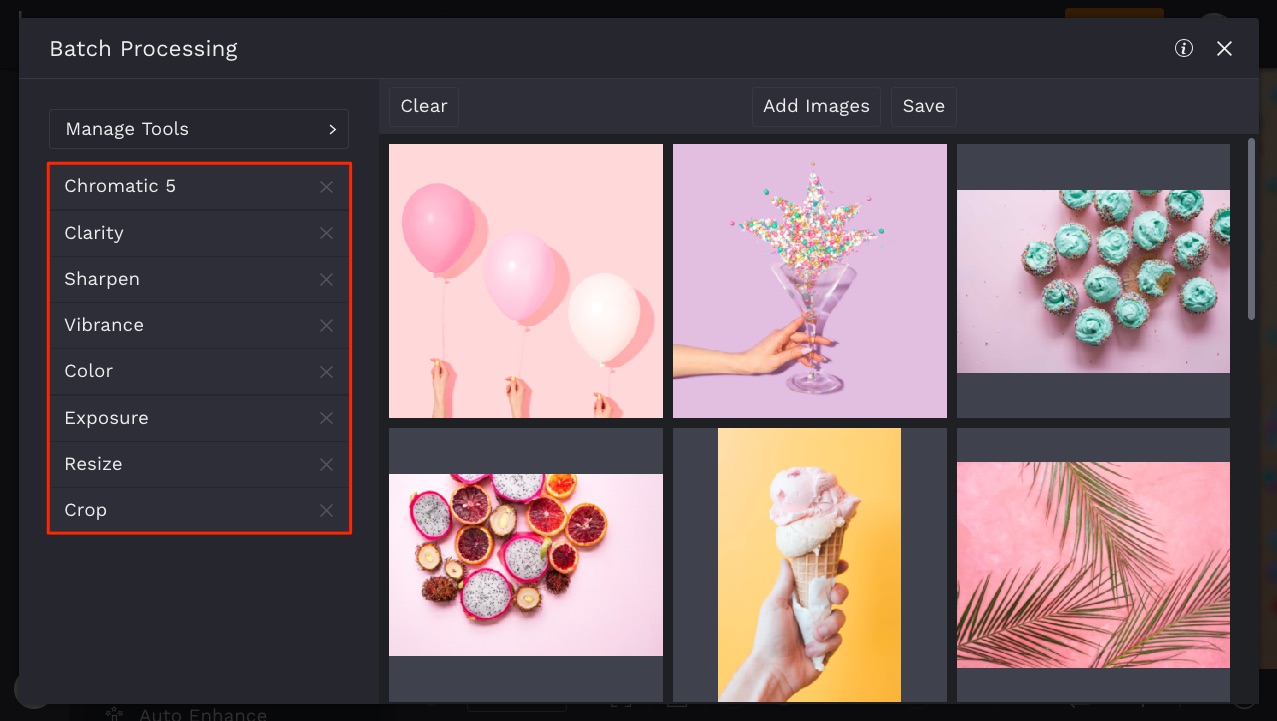The height and width of the screenshot is (721, 1277).
Task: Open the Clarity tool row
Action: tap(199, 233)
